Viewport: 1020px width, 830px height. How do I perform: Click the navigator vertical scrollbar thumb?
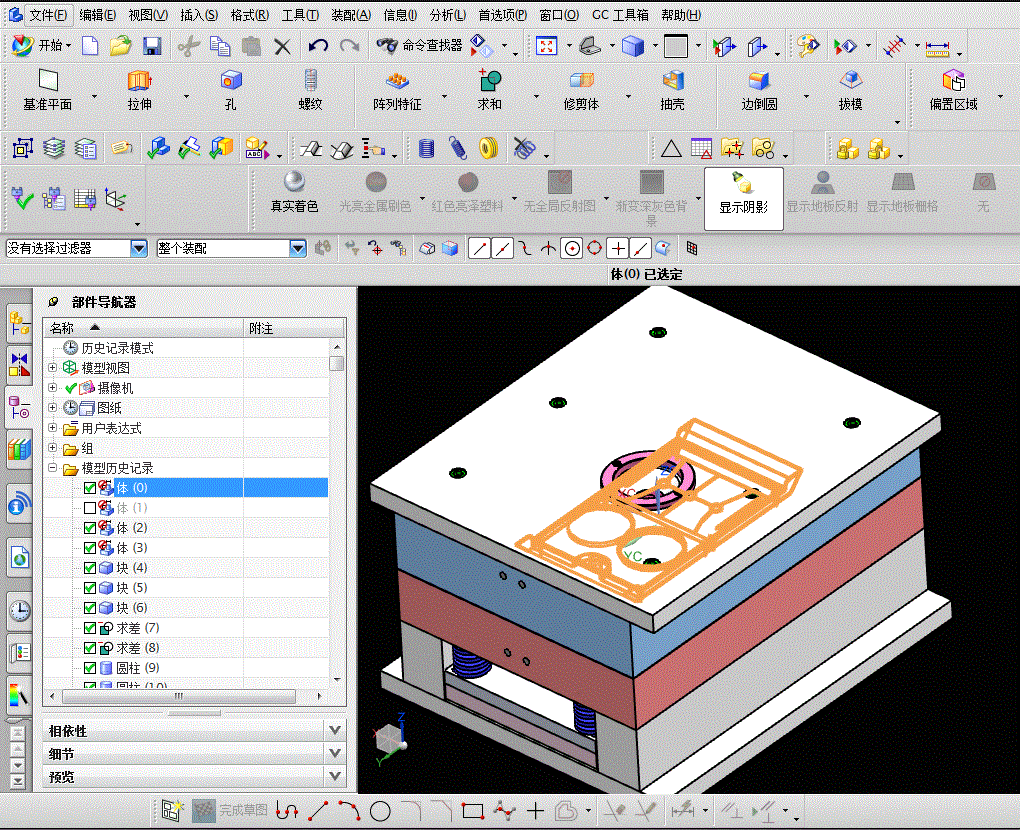point(336,363)
